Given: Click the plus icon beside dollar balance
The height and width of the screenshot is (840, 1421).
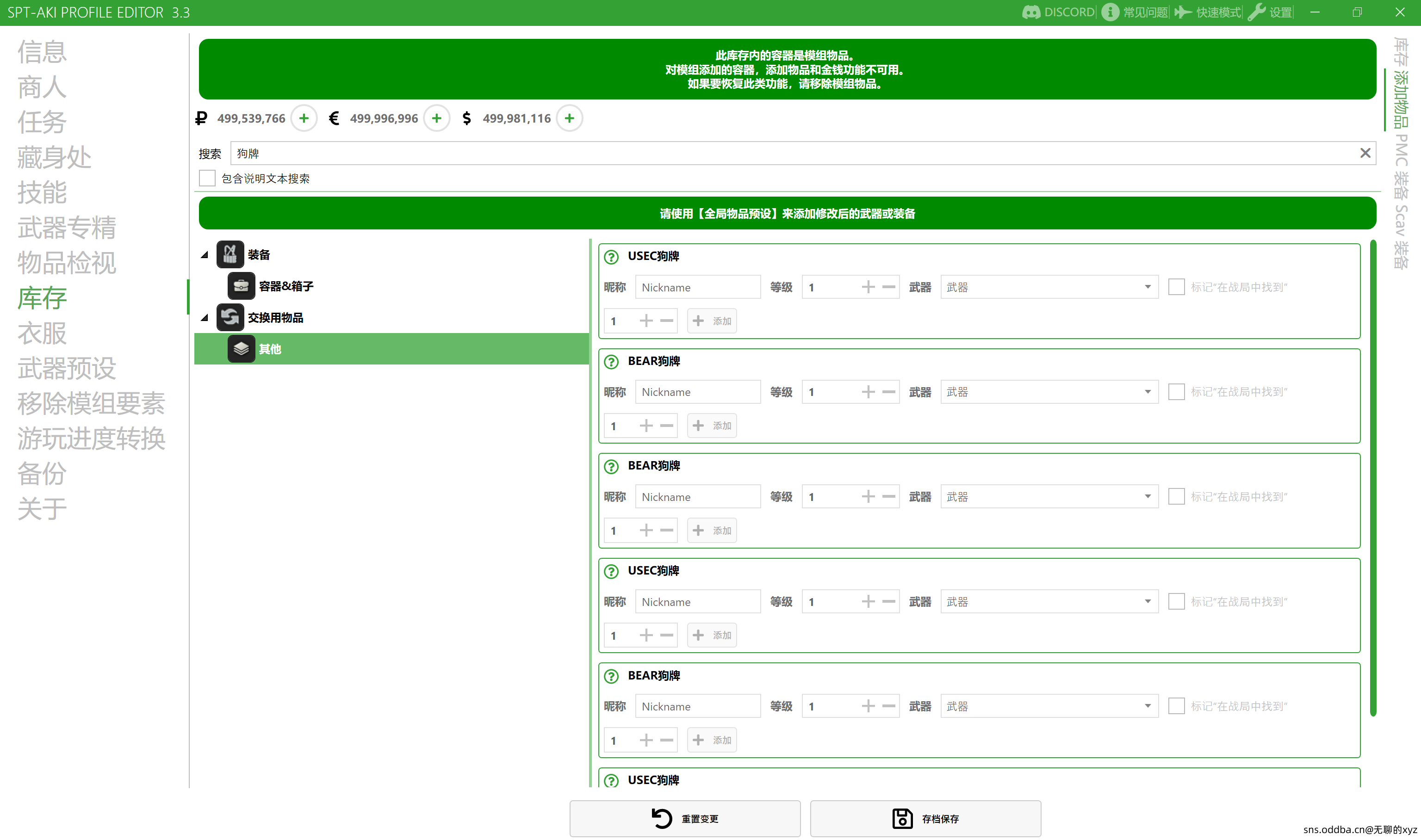Looking at the screenshot, I should (x=569, y=118).
